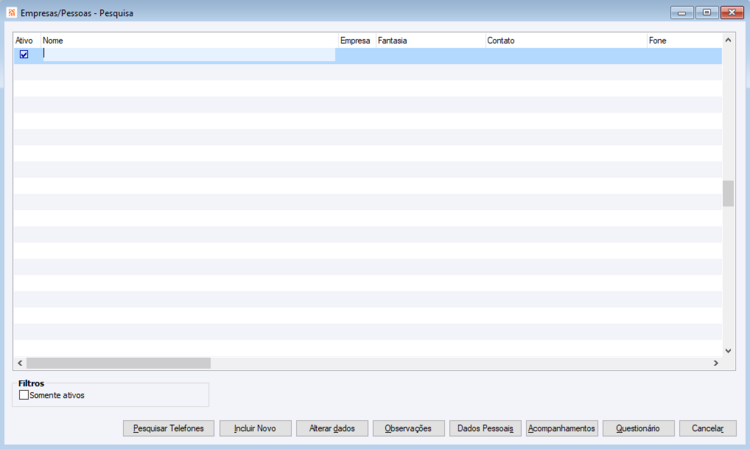Screen dimensions: 750x449
Task: Click the Empresa column header
Action: 357,41
